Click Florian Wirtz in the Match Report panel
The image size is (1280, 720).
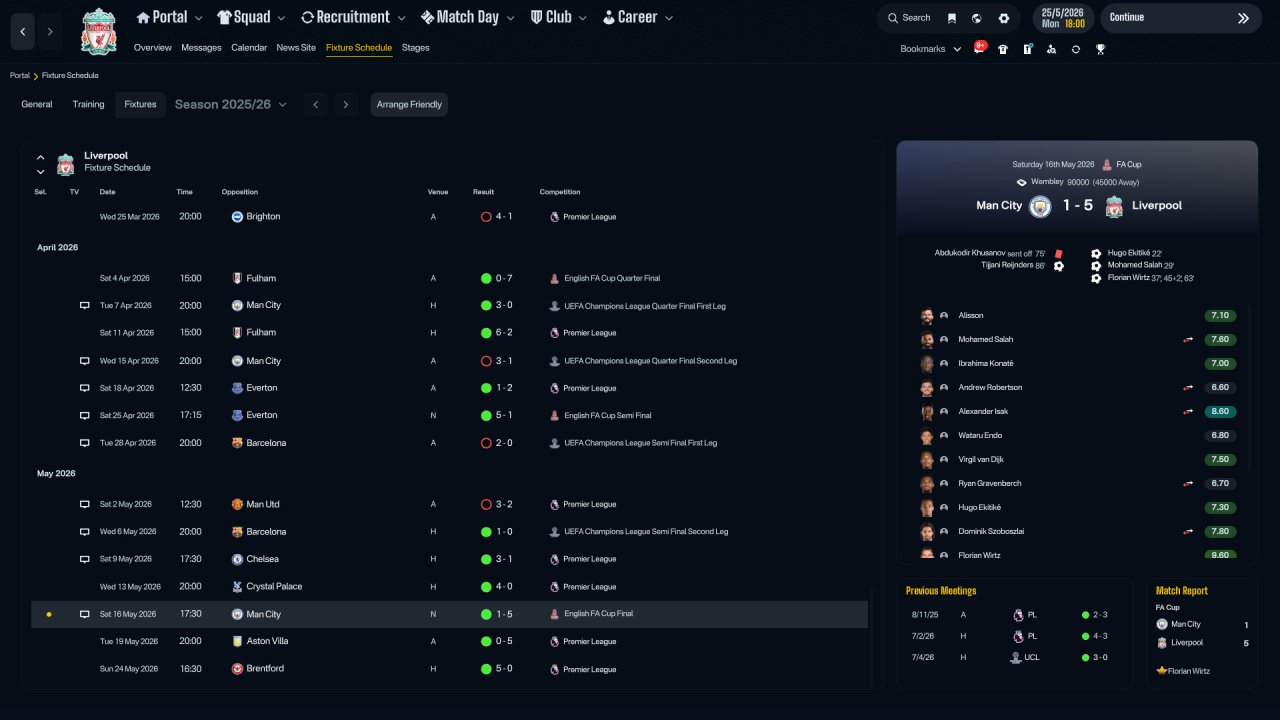coord(1188,671)
